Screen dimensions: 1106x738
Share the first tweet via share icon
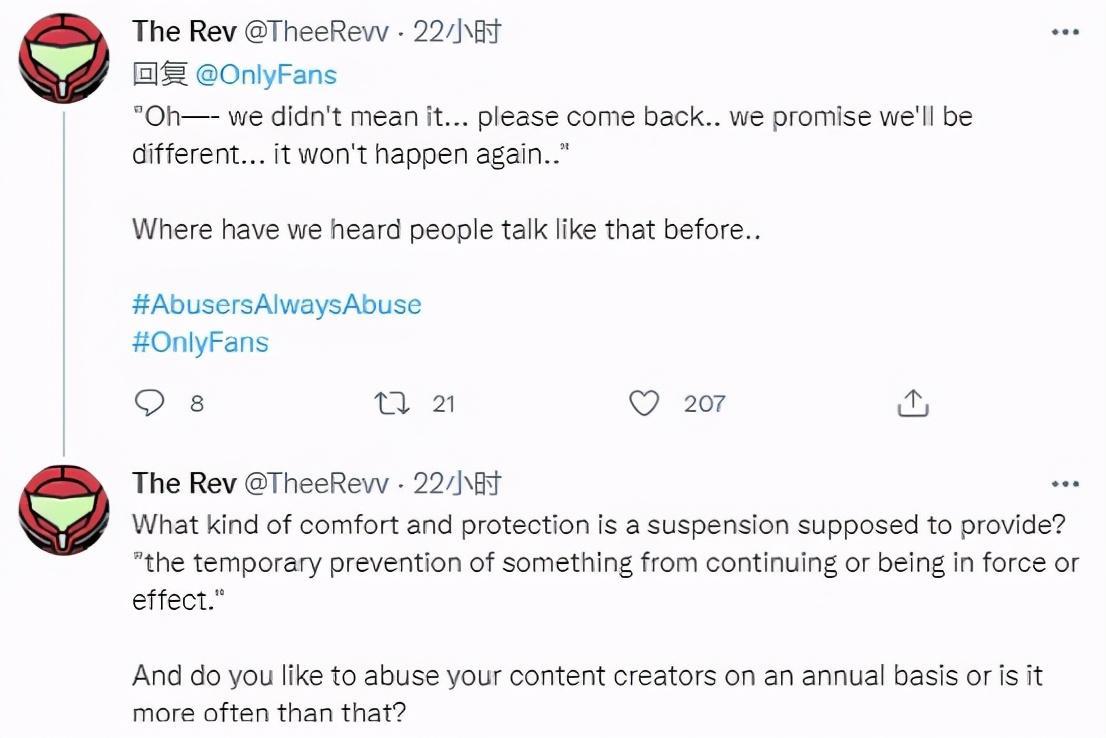[913, 403]
